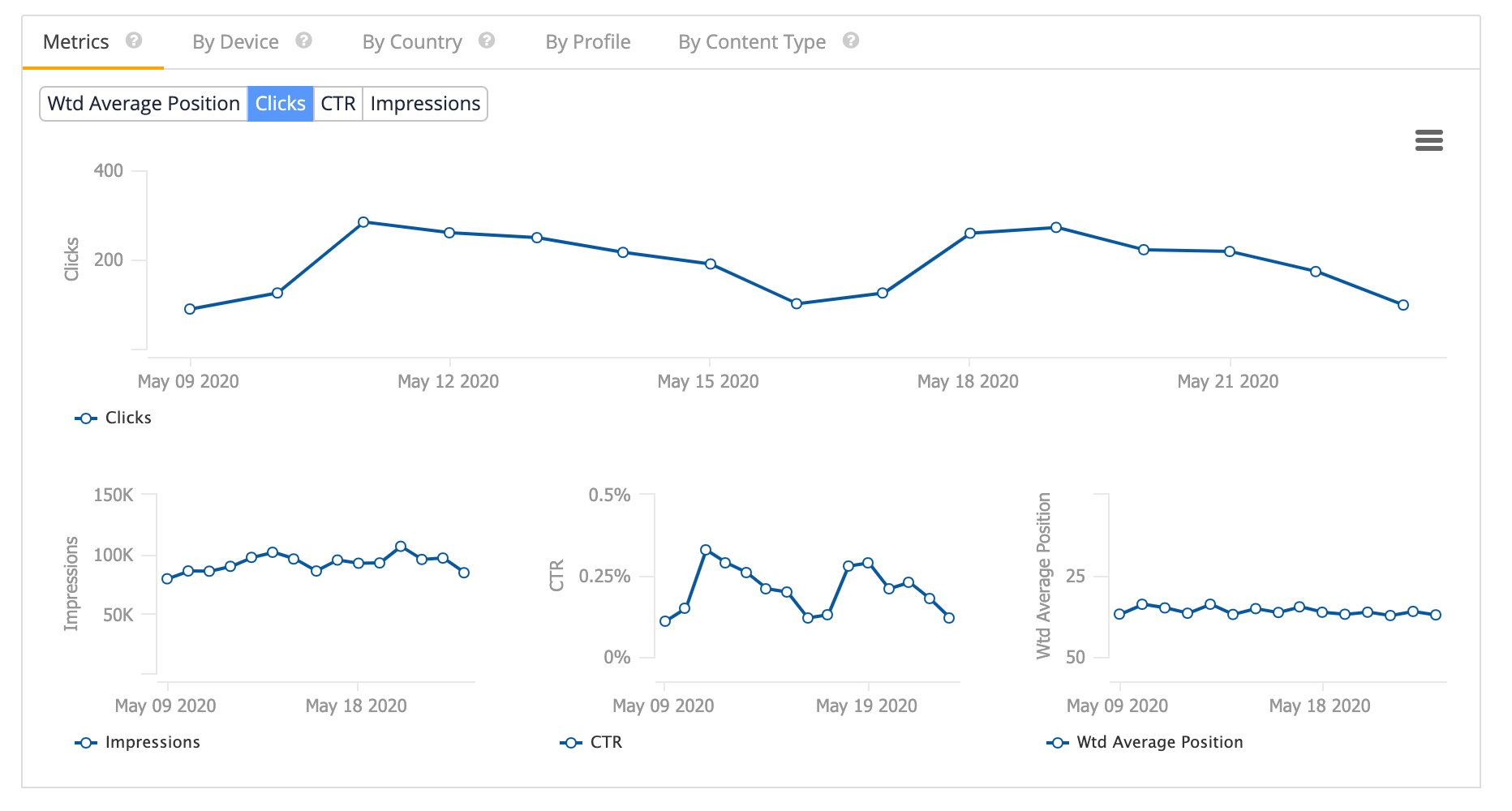Open the By Device tab
Image resolution: width=1512 pixels, height=811 pixels.
pos(236,41)
